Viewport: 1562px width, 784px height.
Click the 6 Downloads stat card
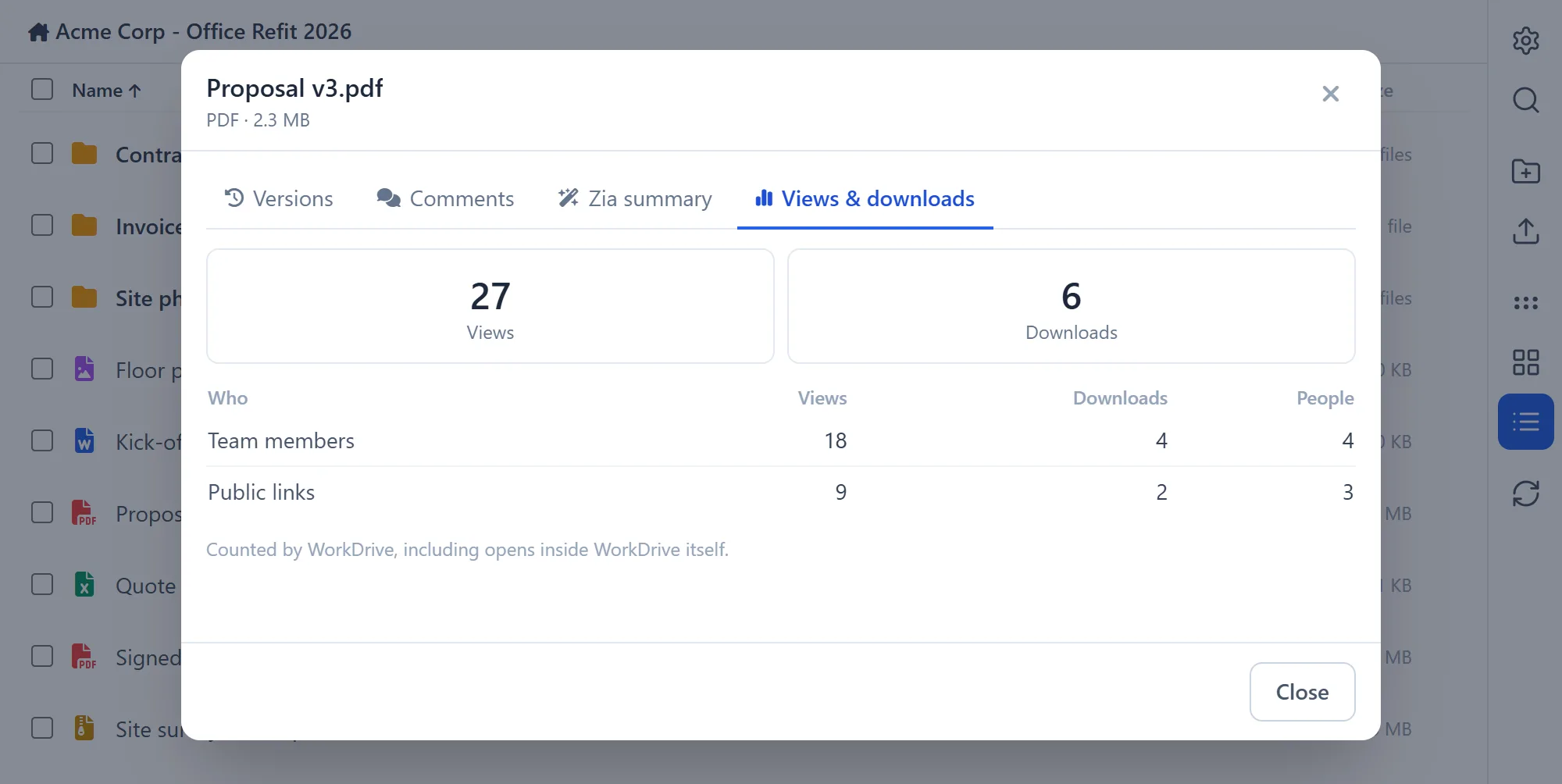(x=1072, y=306)
